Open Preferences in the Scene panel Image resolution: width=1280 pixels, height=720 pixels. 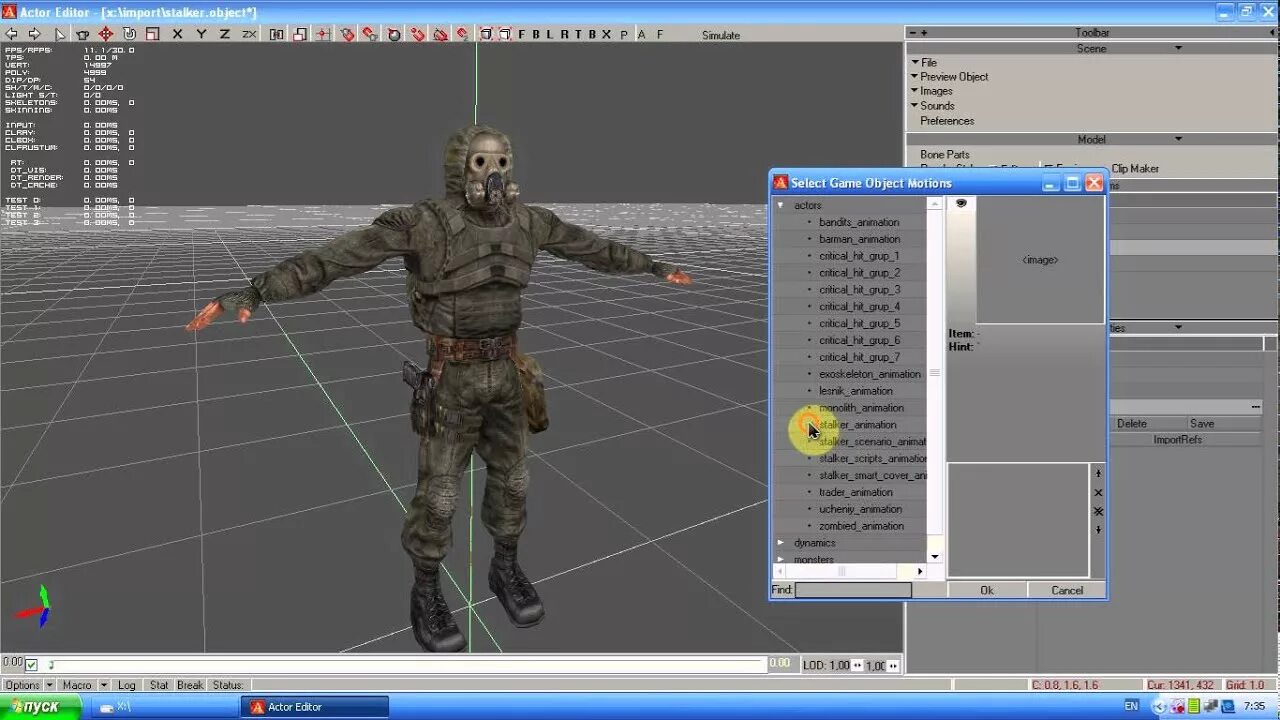coord(947,120)
